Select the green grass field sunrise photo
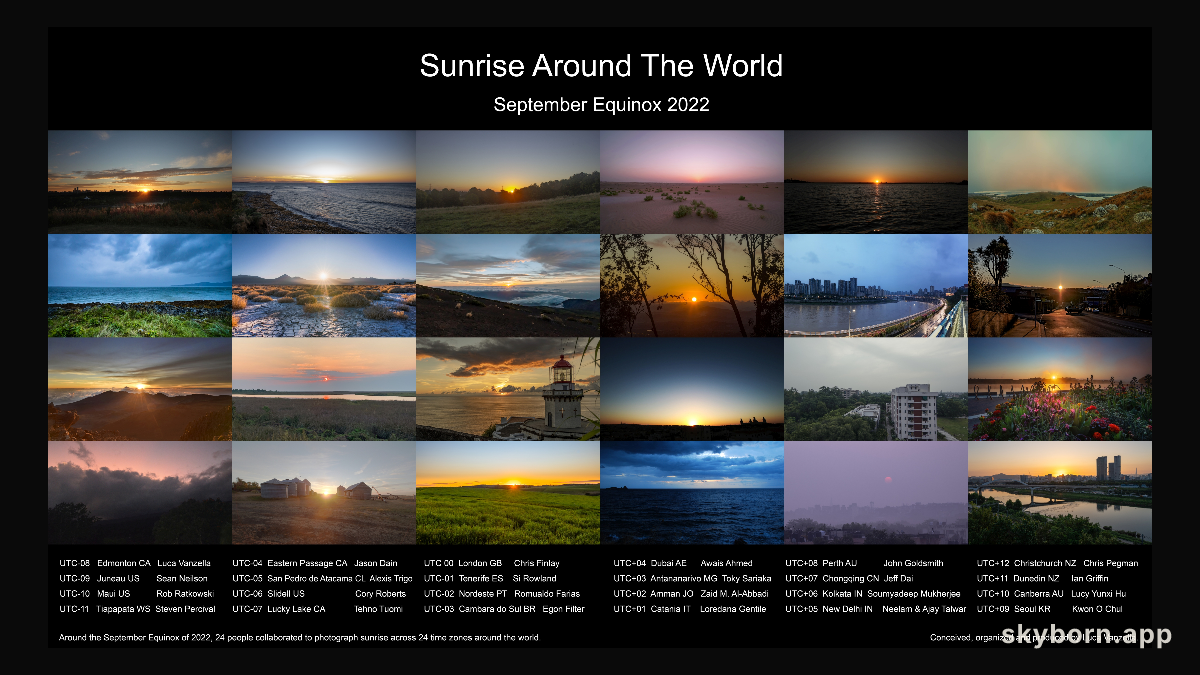Image resolution: width=1200 pixels, height=675 pixels. [x=508, y=492]
